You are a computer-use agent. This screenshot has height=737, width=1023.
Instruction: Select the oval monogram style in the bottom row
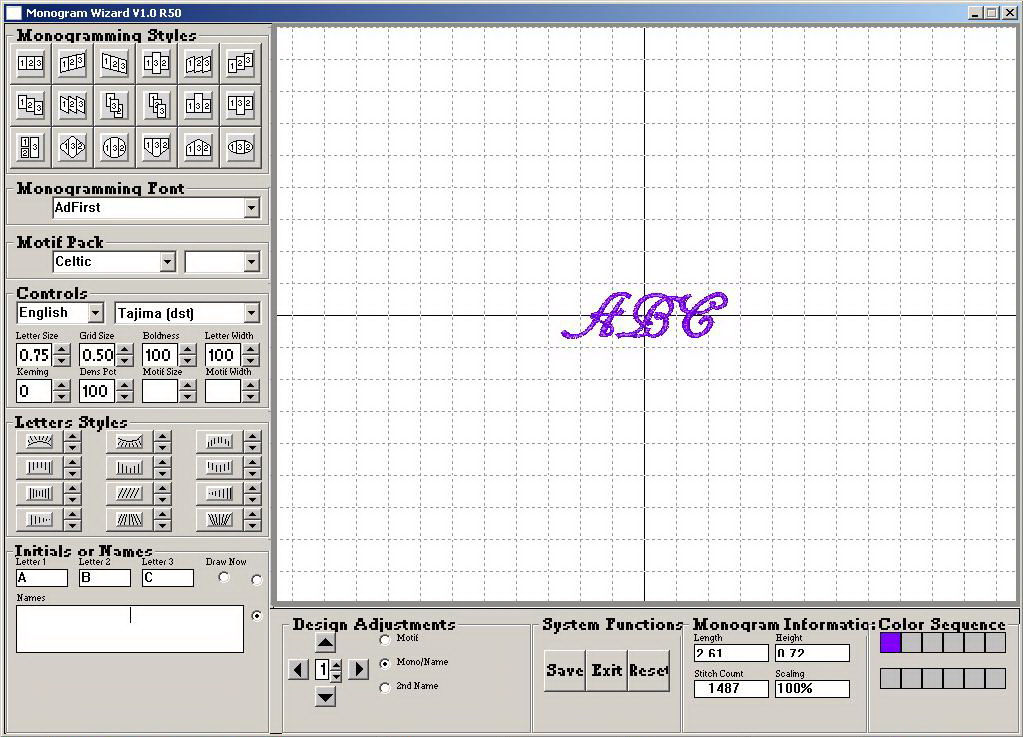(240, 148)
